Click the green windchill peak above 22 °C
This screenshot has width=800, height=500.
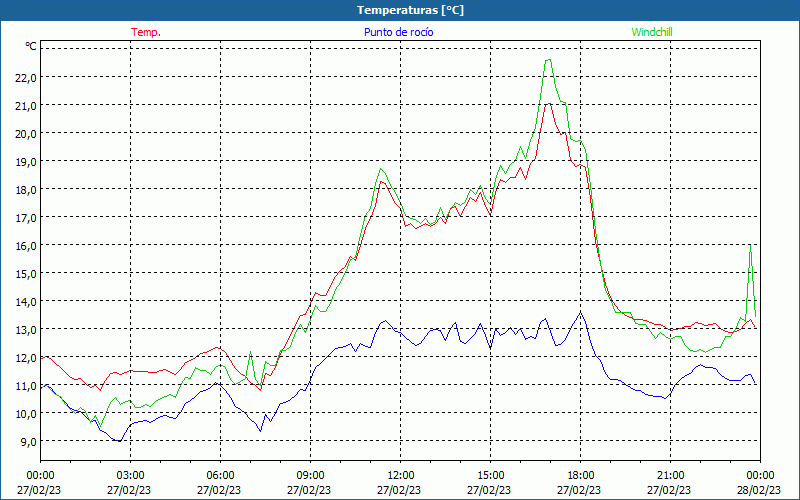click(x=548, y=60)
